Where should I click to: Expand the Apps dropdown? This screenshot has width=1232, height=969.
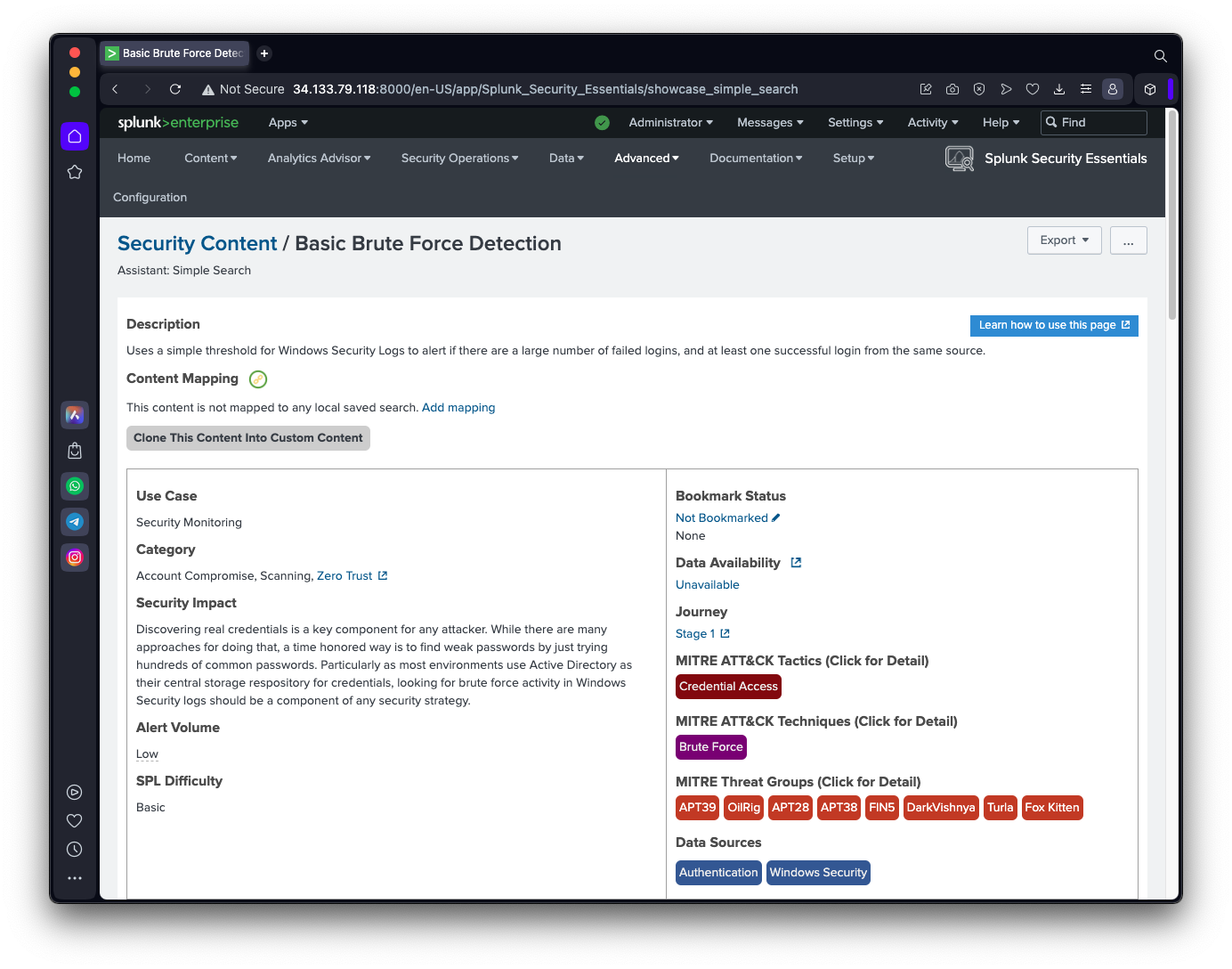point(288,123)
